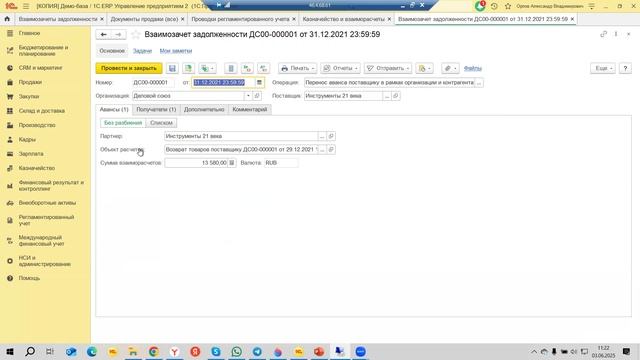Open Продажи section in sidebar

click(30, 82)
